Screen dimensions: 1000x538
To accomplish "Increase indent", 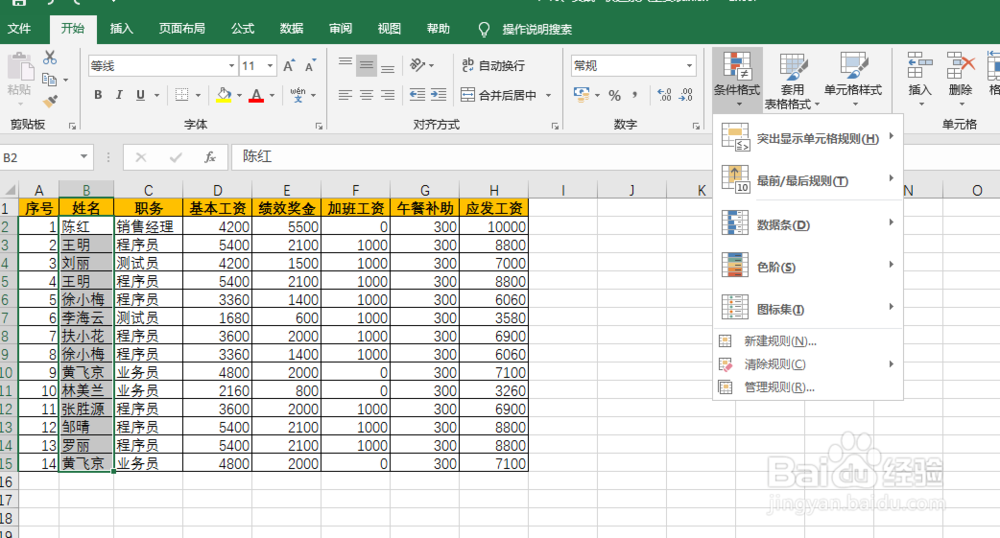I will click(439, 95).
